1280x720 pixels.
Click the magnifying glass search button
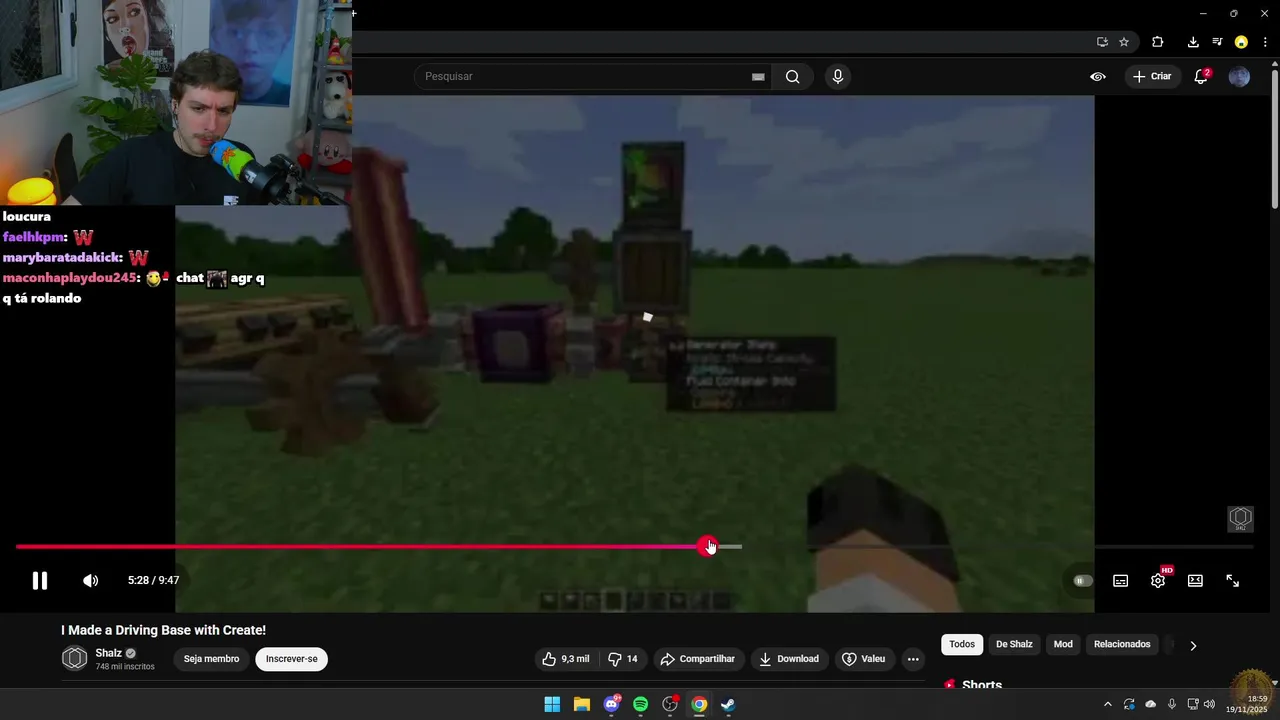792,77
